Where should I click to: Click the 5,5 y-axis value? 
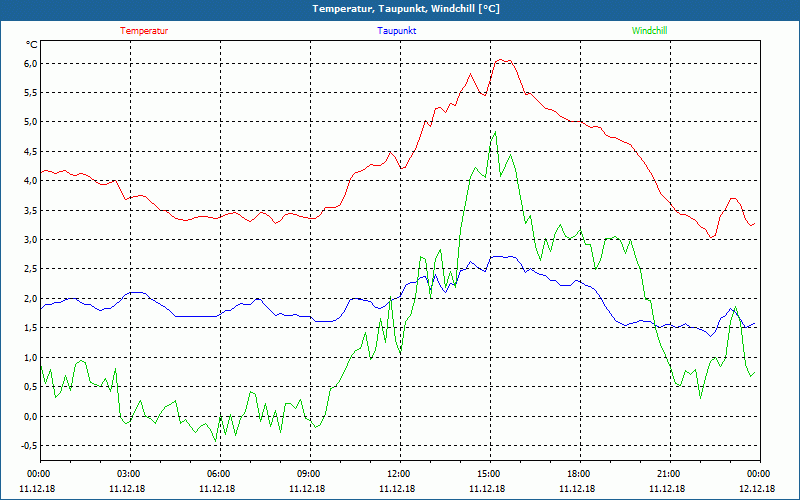coord(31,93)
